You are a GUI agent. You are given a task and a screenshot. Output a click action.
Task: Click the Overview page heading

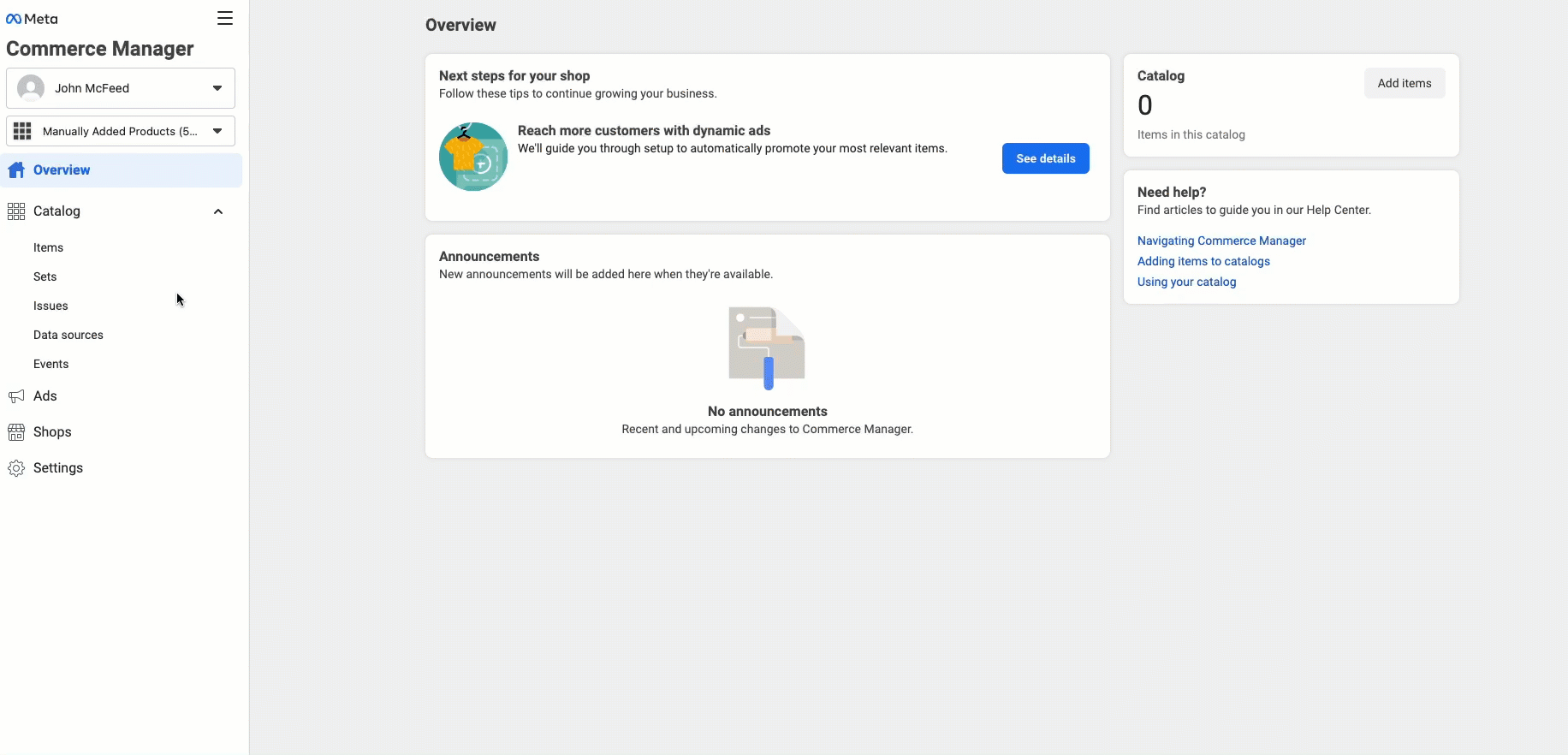tap(460, 25)
